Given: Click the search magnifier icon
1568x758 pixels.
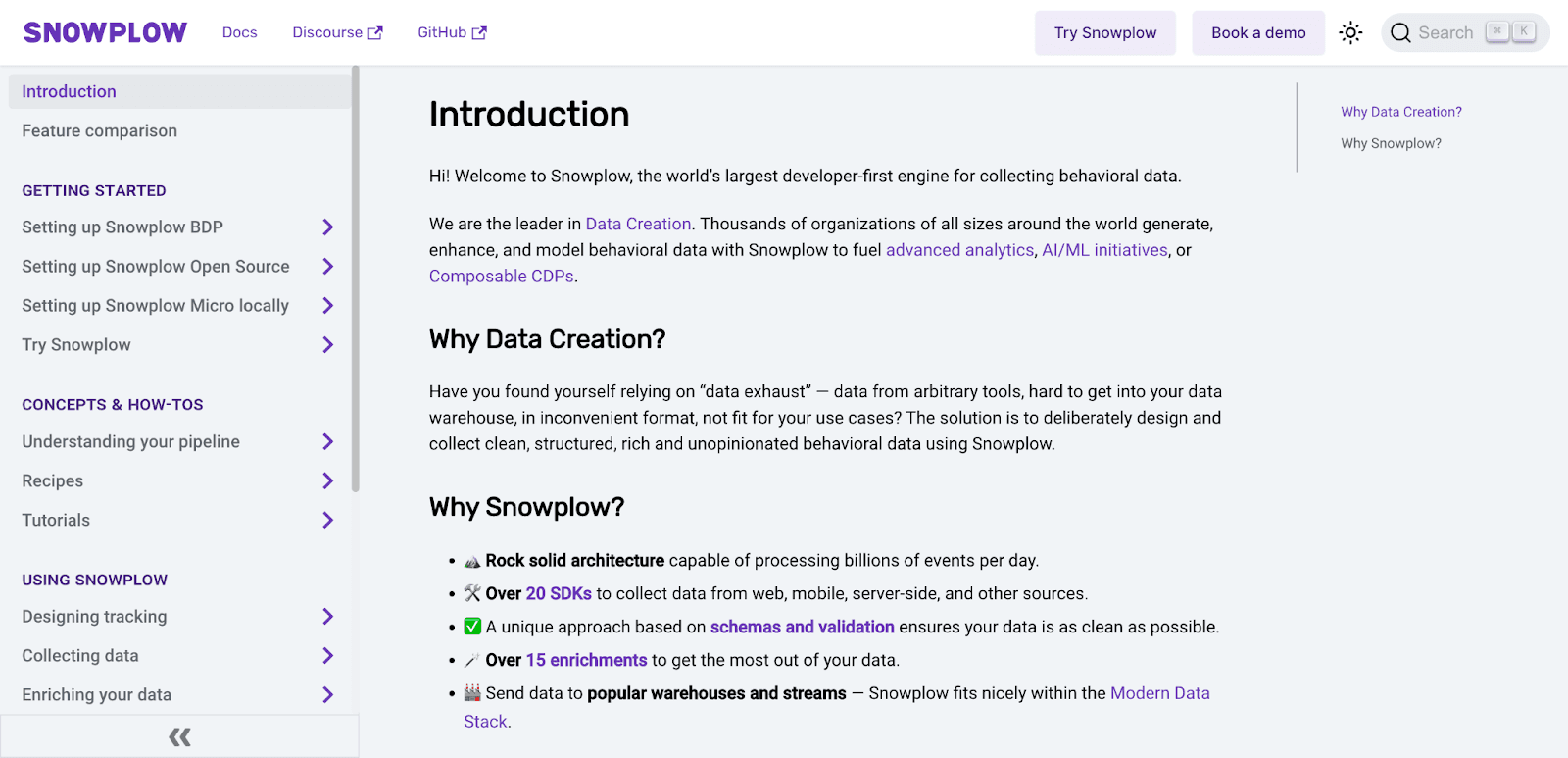Looking at the screenshot, I should click(x=1400, y=32).
